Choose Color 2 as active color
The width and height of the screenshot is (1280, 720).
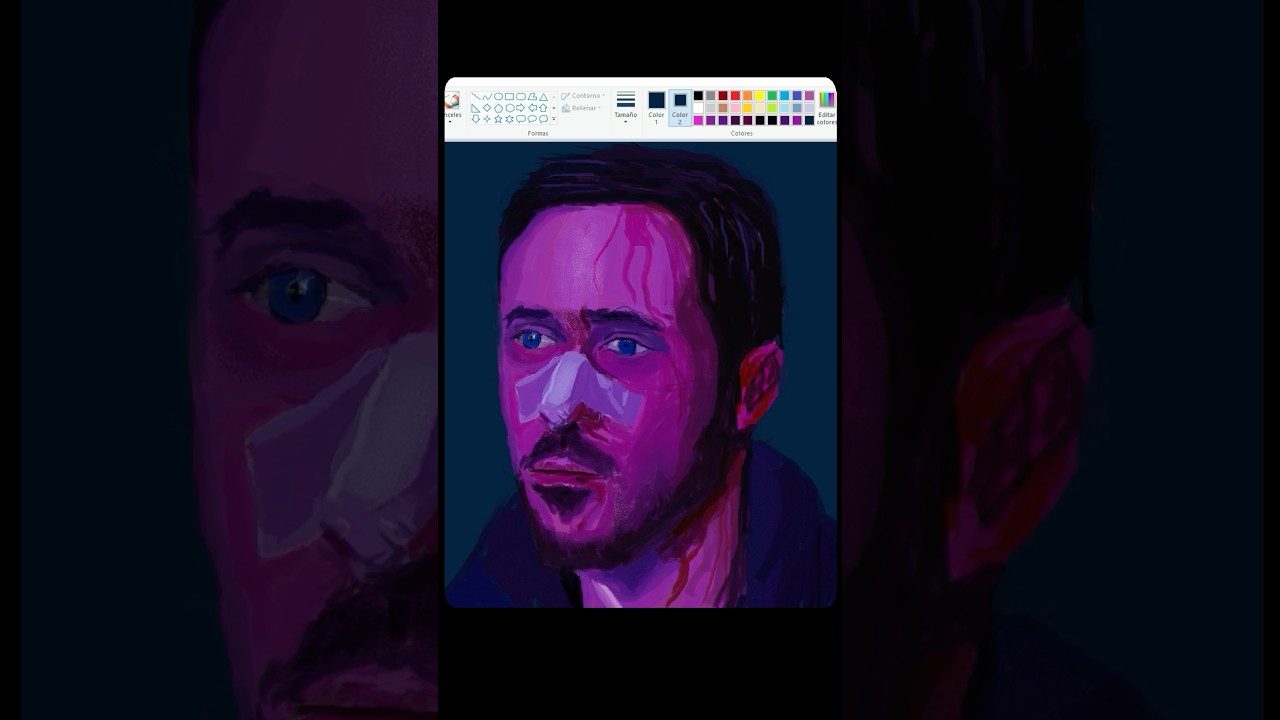click(x=680, y=107)
